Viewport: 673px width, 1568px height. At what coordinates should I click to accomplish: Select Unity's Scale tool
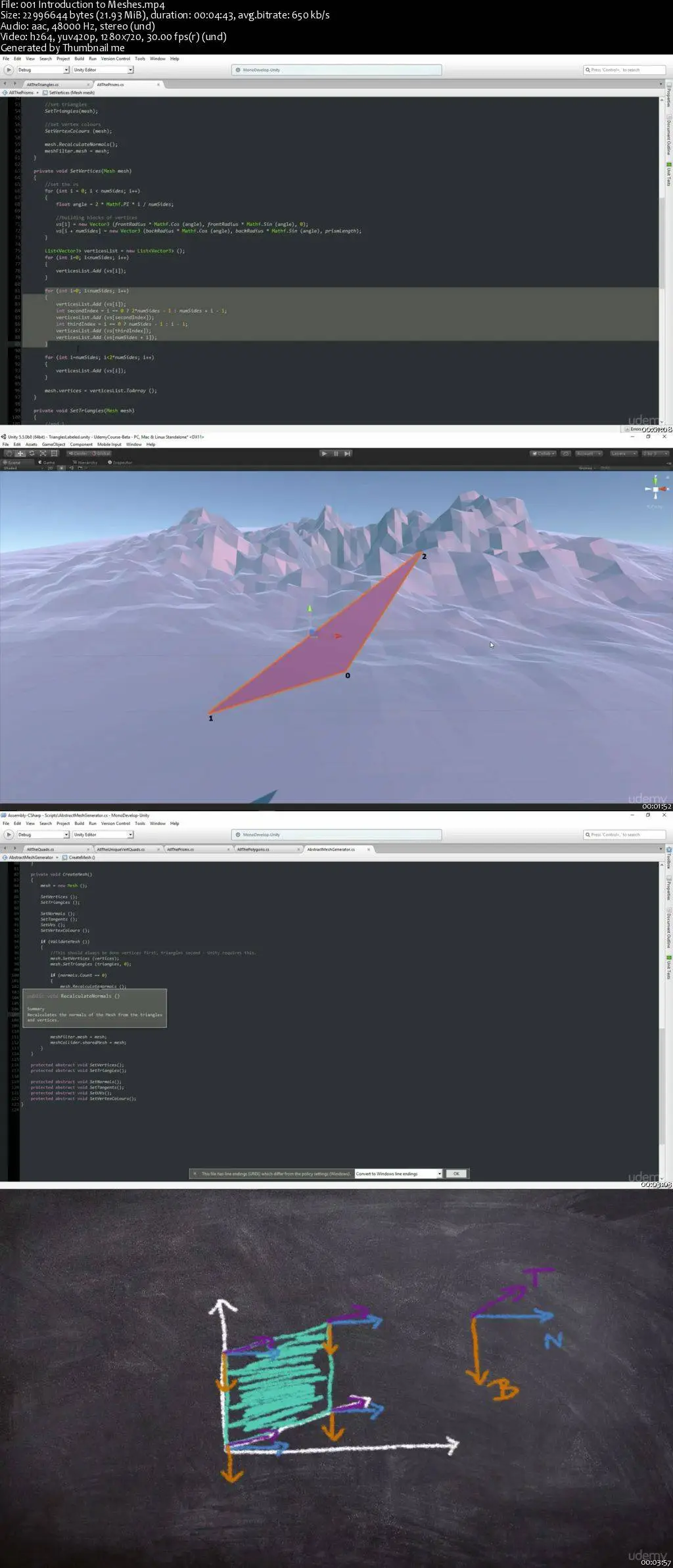click(x=43, y=453)
